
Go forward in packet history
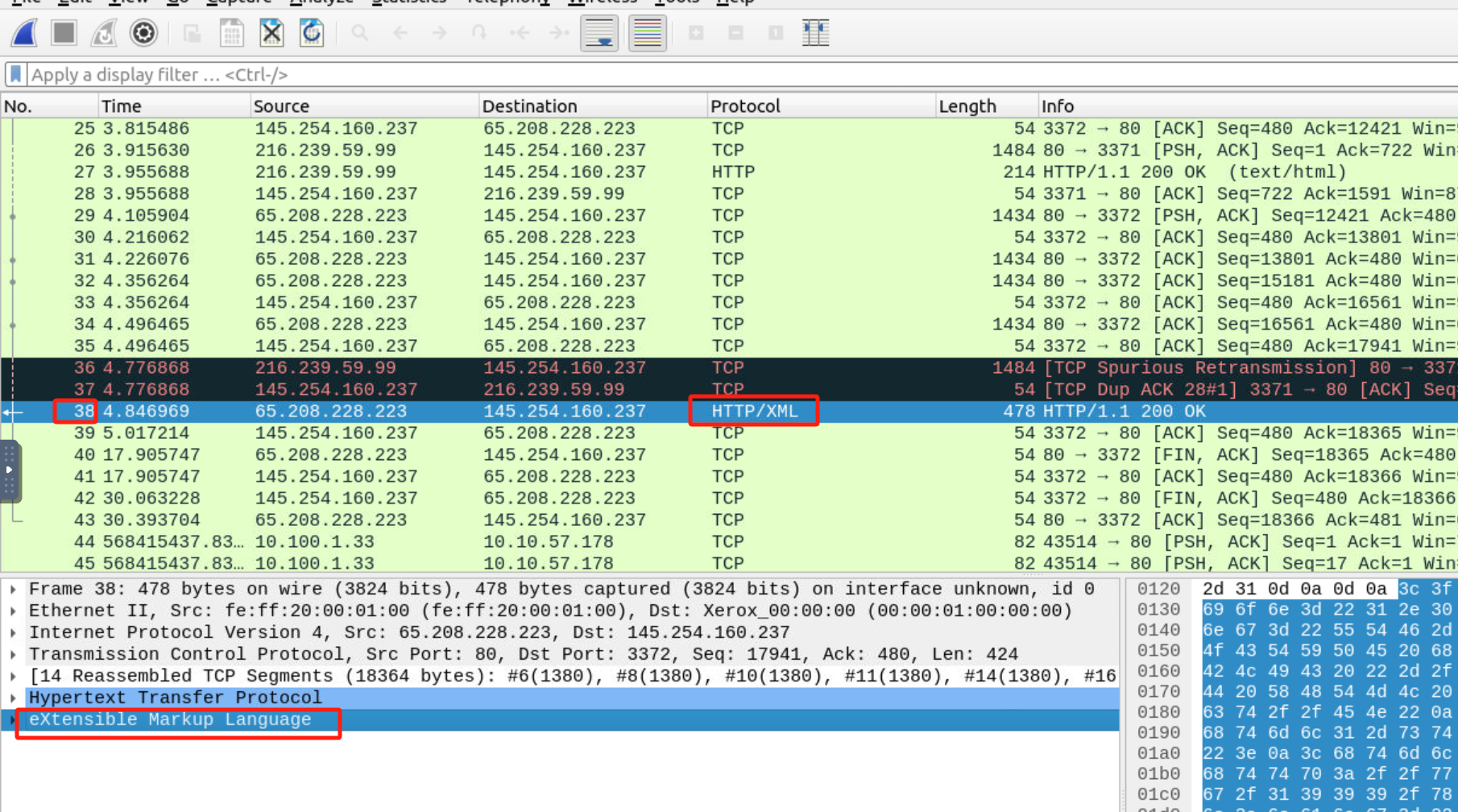pyautogui.click(x=440, y=33)
